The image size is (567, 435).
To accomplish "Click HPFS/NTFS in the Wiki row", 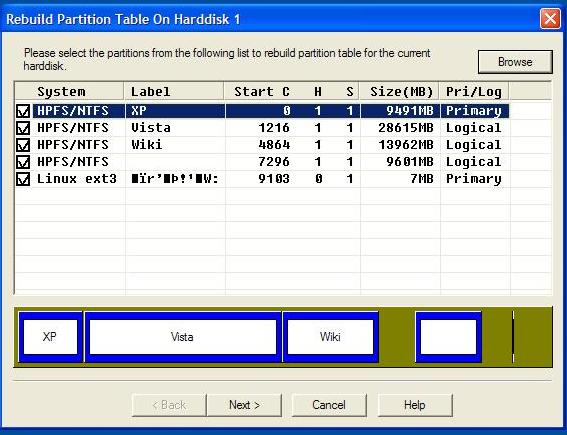I will coord(73,145).
